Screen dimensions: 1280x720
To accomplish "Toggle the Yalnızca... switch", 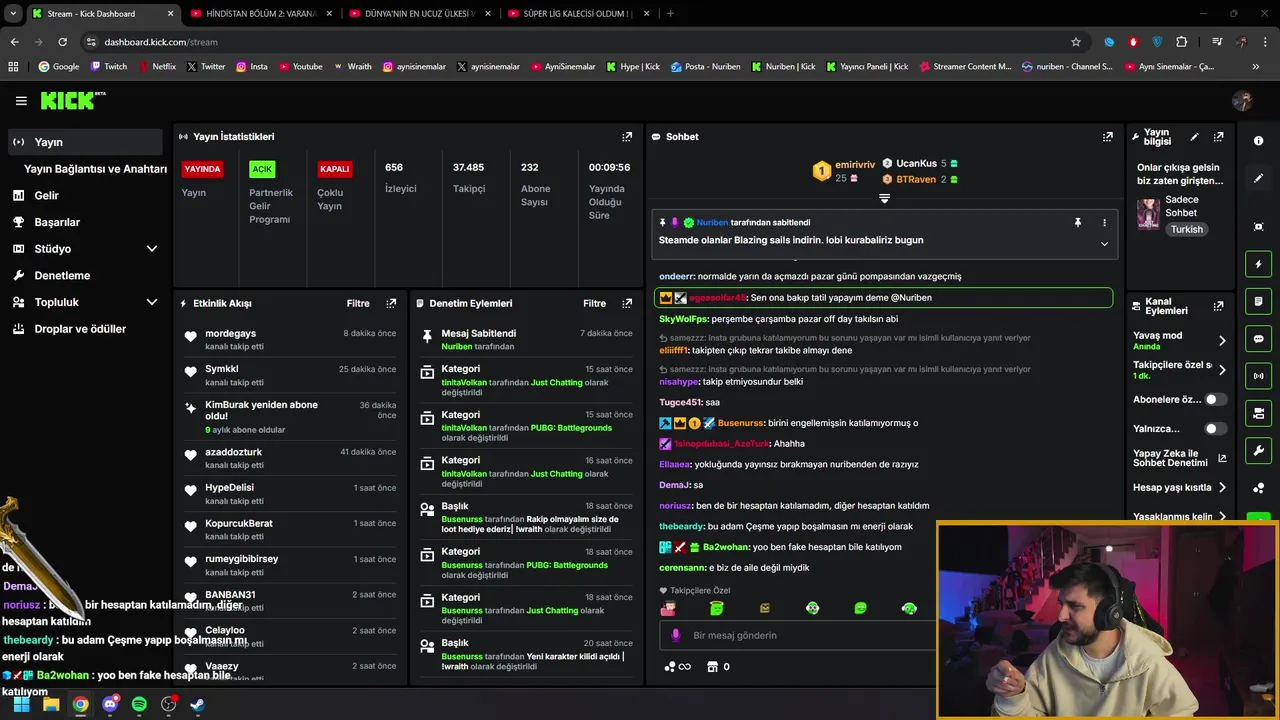I will pyautogui.click(x=1215, y=429).
